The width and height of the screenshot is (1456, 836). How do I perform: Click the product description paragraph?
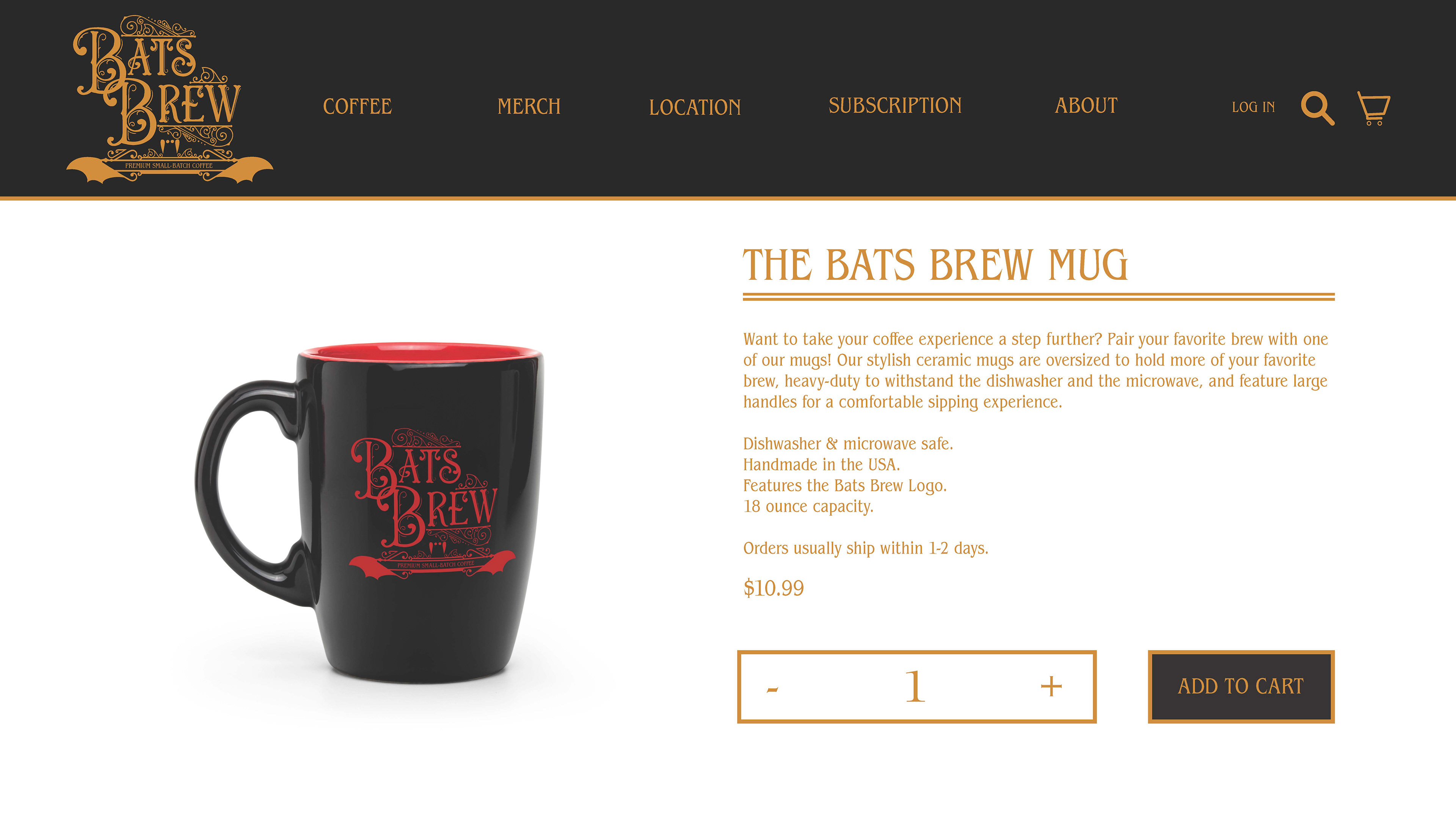tap(1036, 370)
